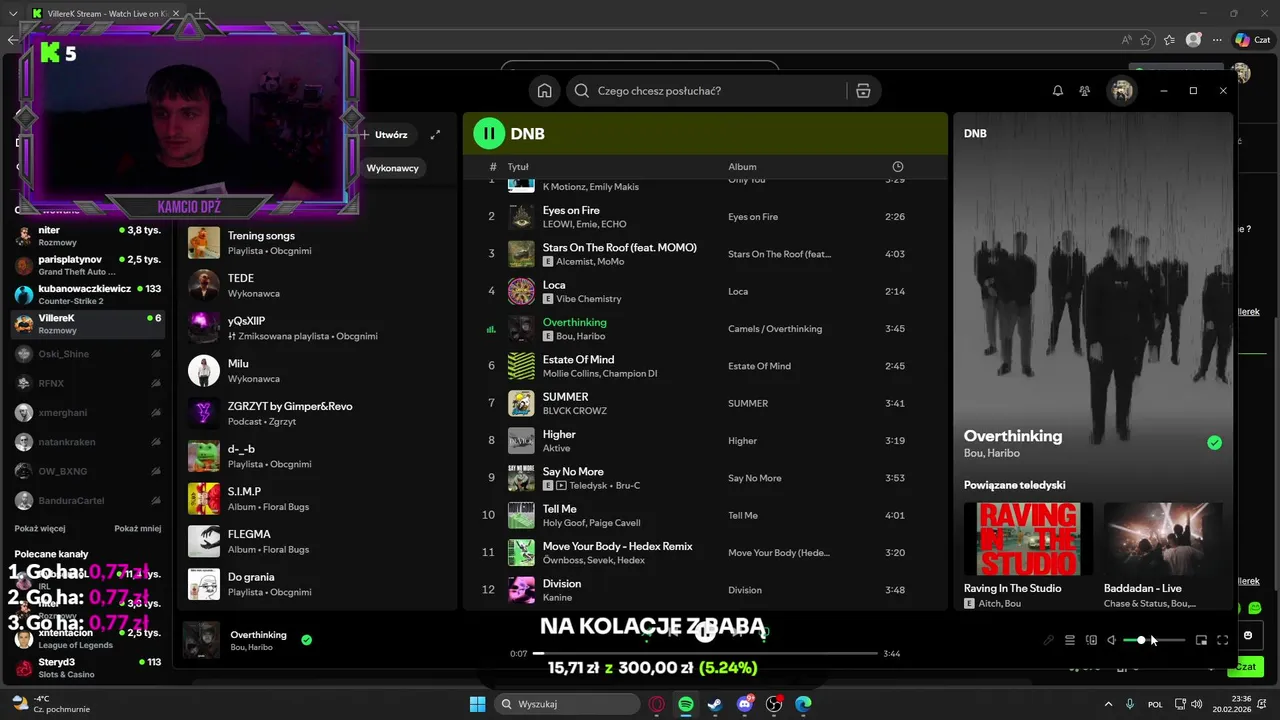This screenshot has width=1280, height=720.
Task: Open the Trening songs playlist
Action: click(x=318, y=243)
